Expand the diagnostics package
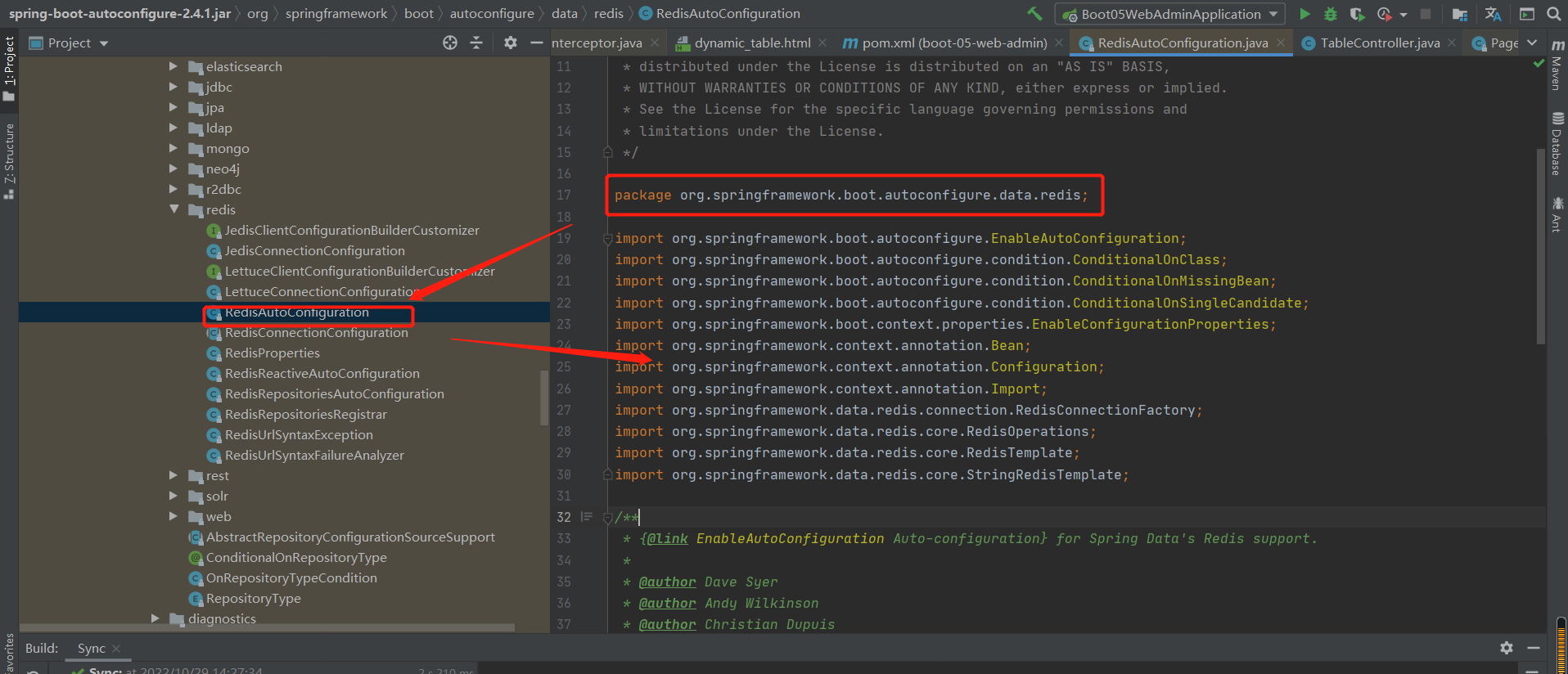This screenshot has width=1568, height=674. click(x=155, y=618)
